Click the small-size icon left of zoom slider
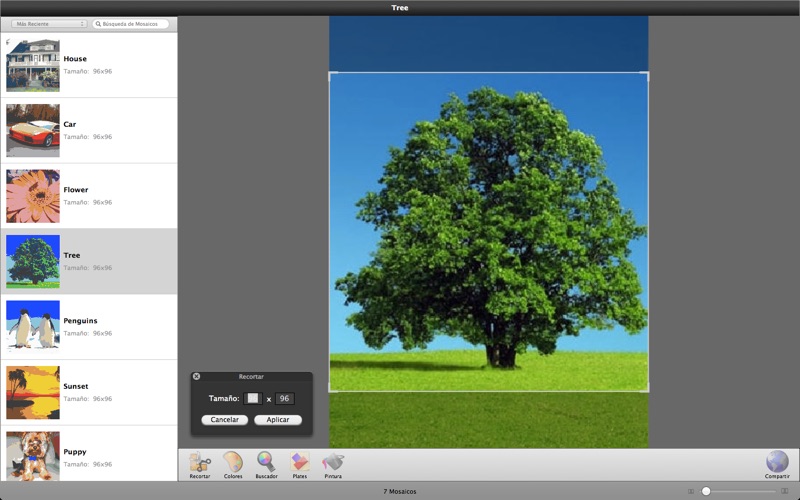The width and height of the screenshot is (800, 500). (690, 491)
